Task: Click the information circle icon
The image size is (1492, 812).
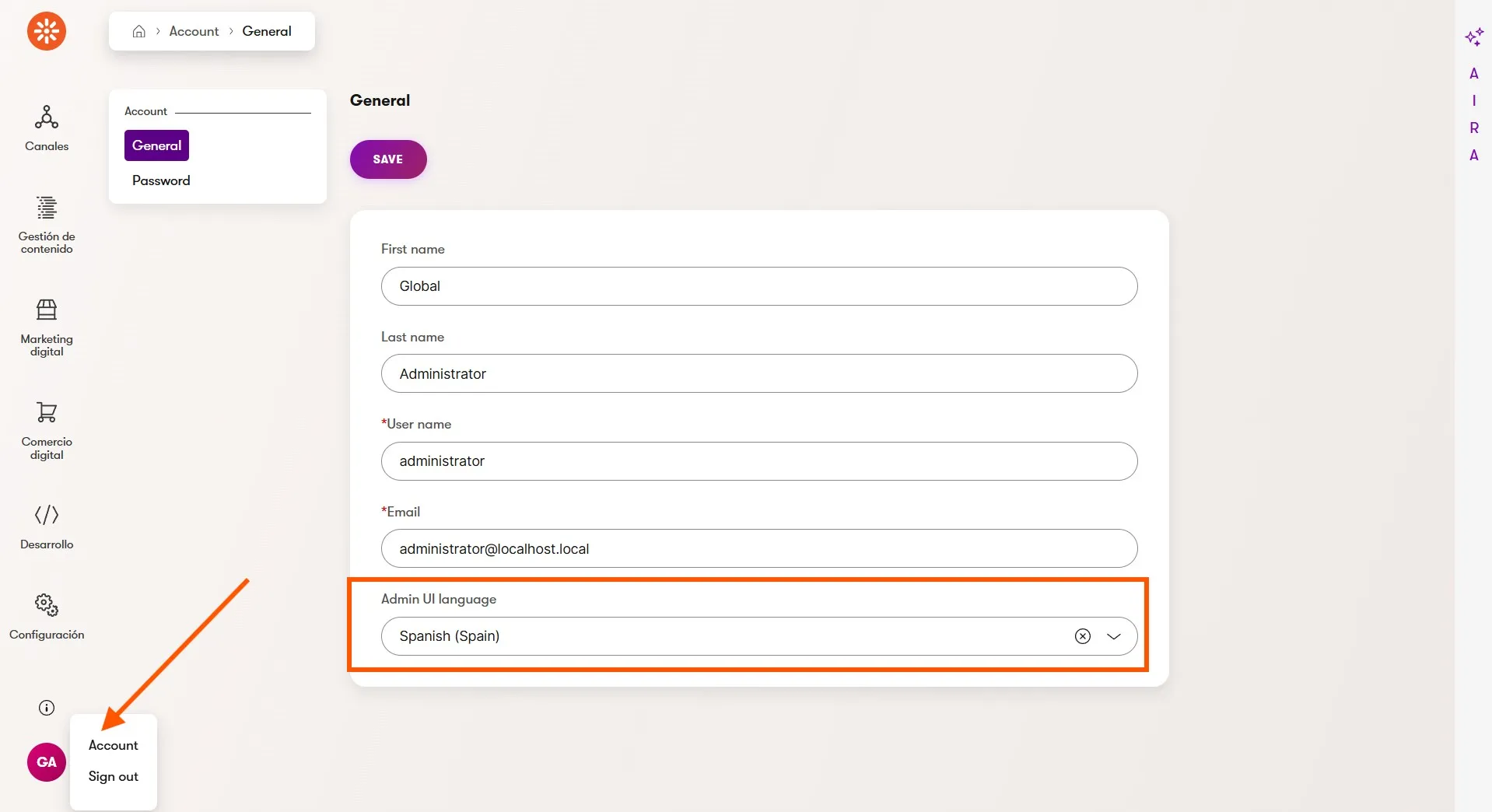Action: click(47, 708)
